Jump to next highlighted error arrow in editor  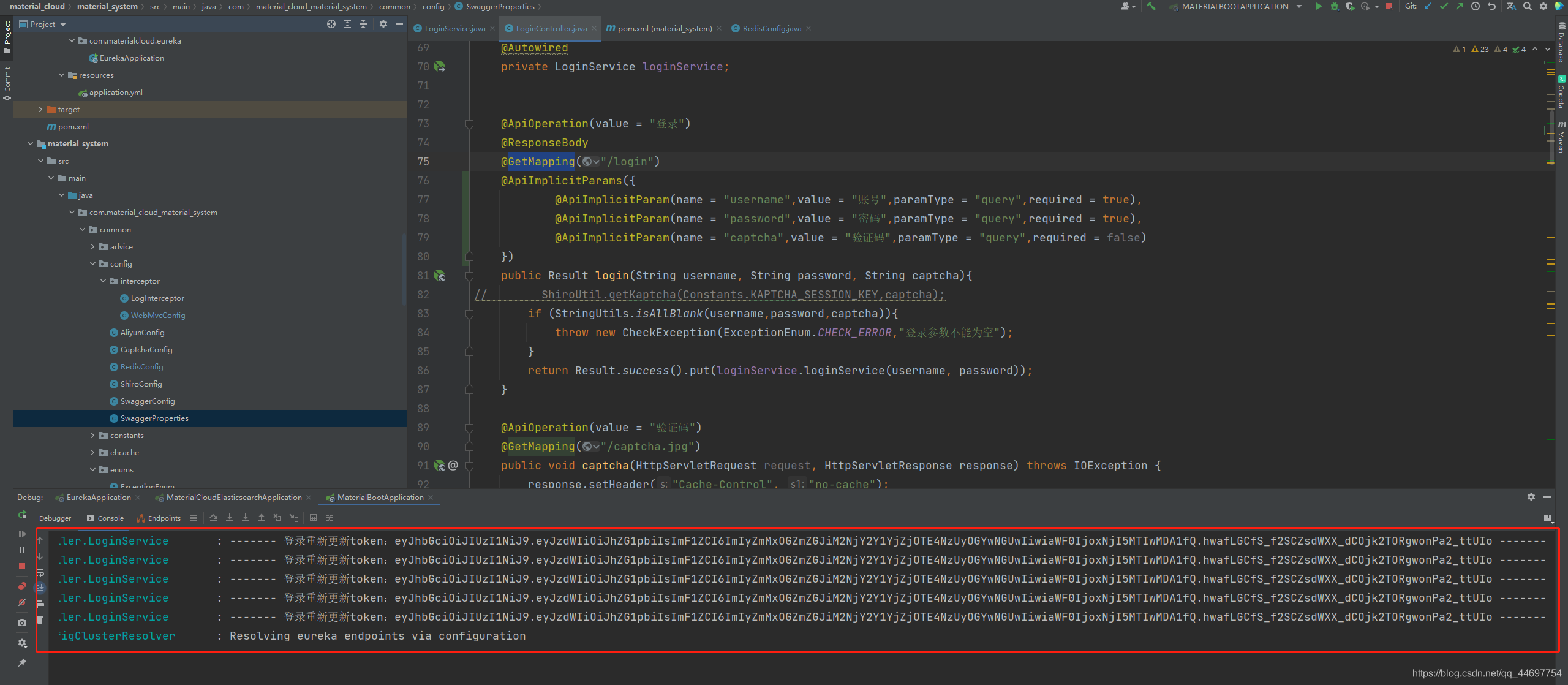(1548, 49)
